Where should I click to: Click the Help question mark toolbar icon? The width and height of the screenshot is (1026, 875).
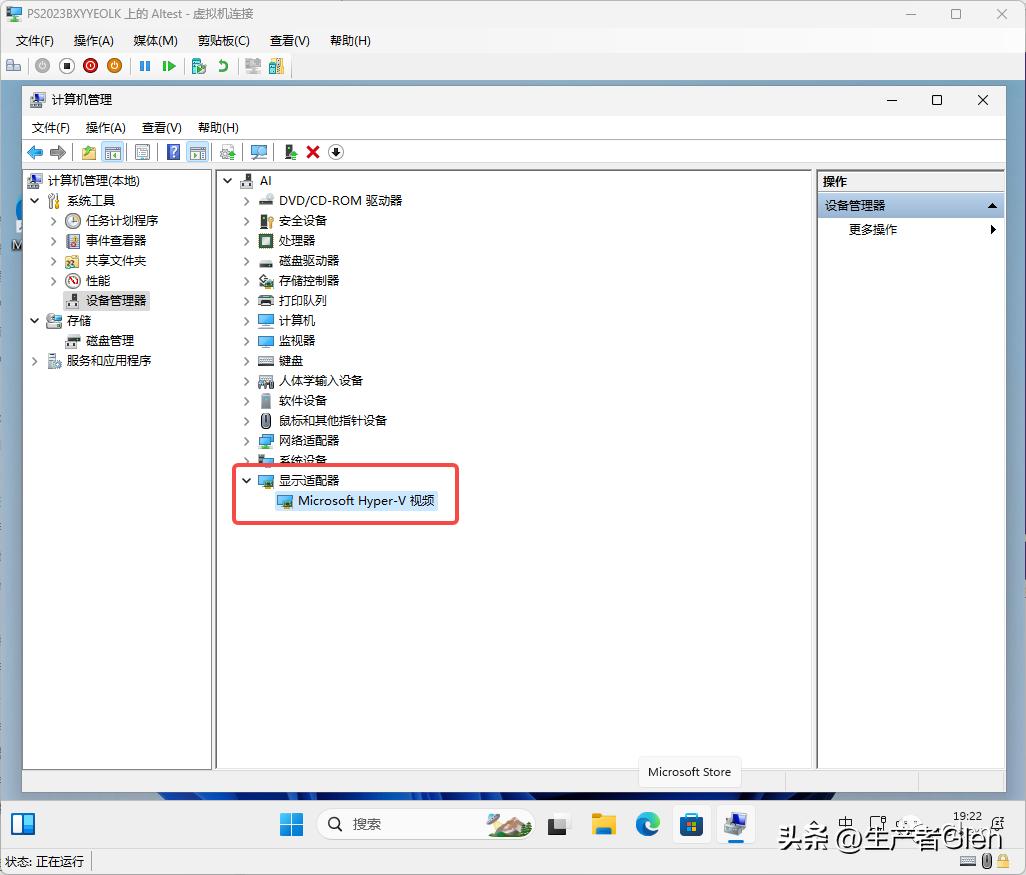pos(172,152)
